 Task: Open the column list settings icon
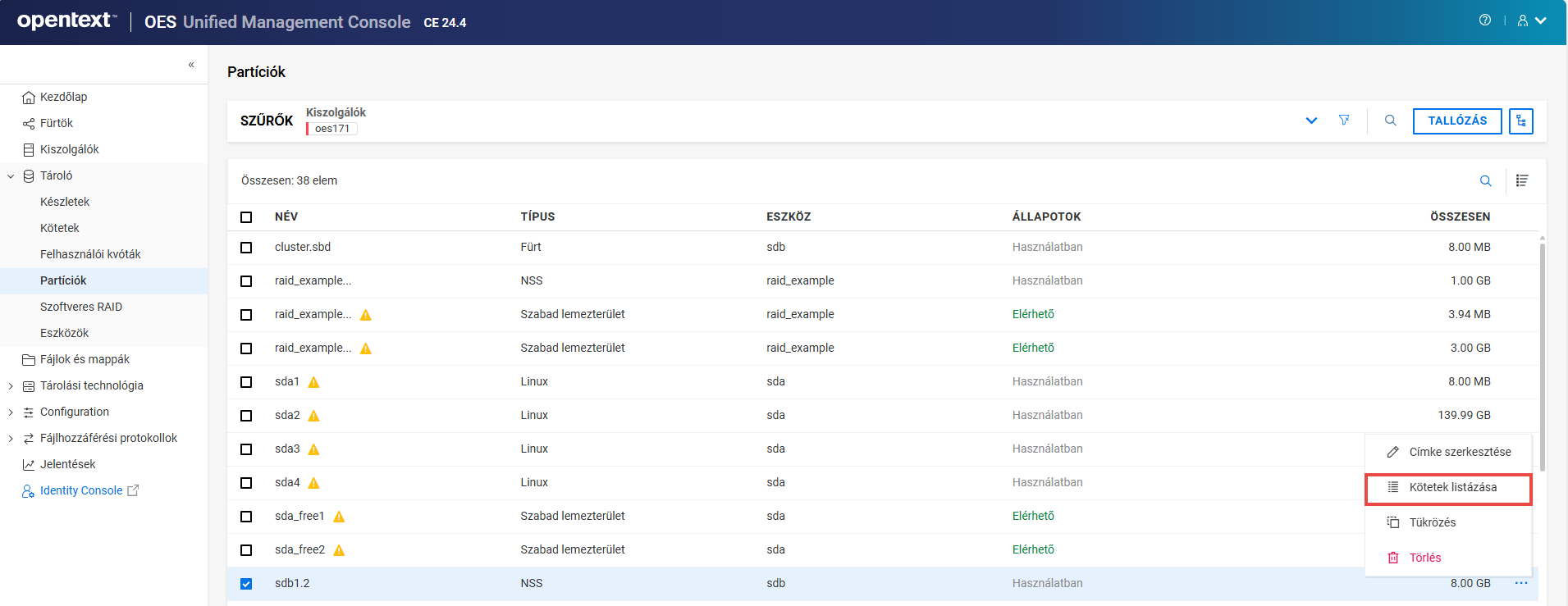pyautogui.click(x=1522, y=181)
